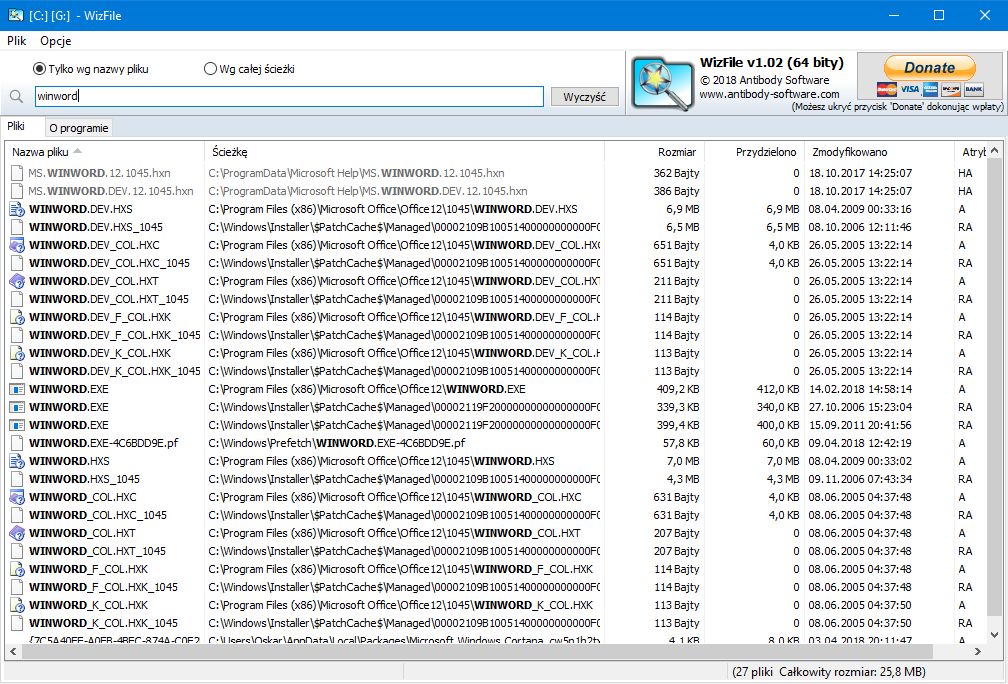Click icon of WINWORD_K_COL.HXK_1045 file
1008x684 pixels.
pos(17,623)
